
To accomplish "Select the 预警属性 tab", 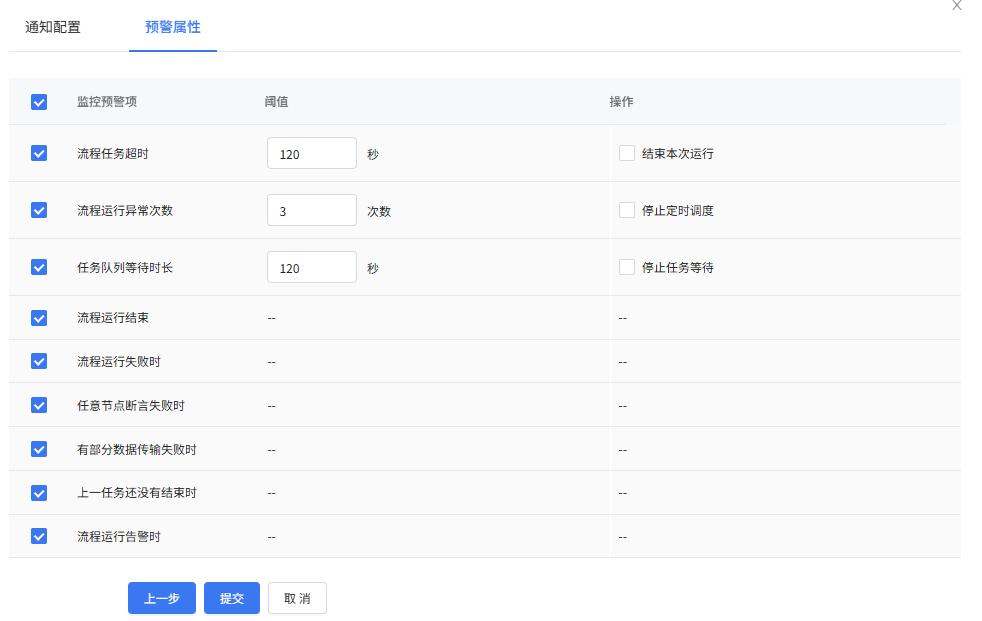I will click(173, 27).
